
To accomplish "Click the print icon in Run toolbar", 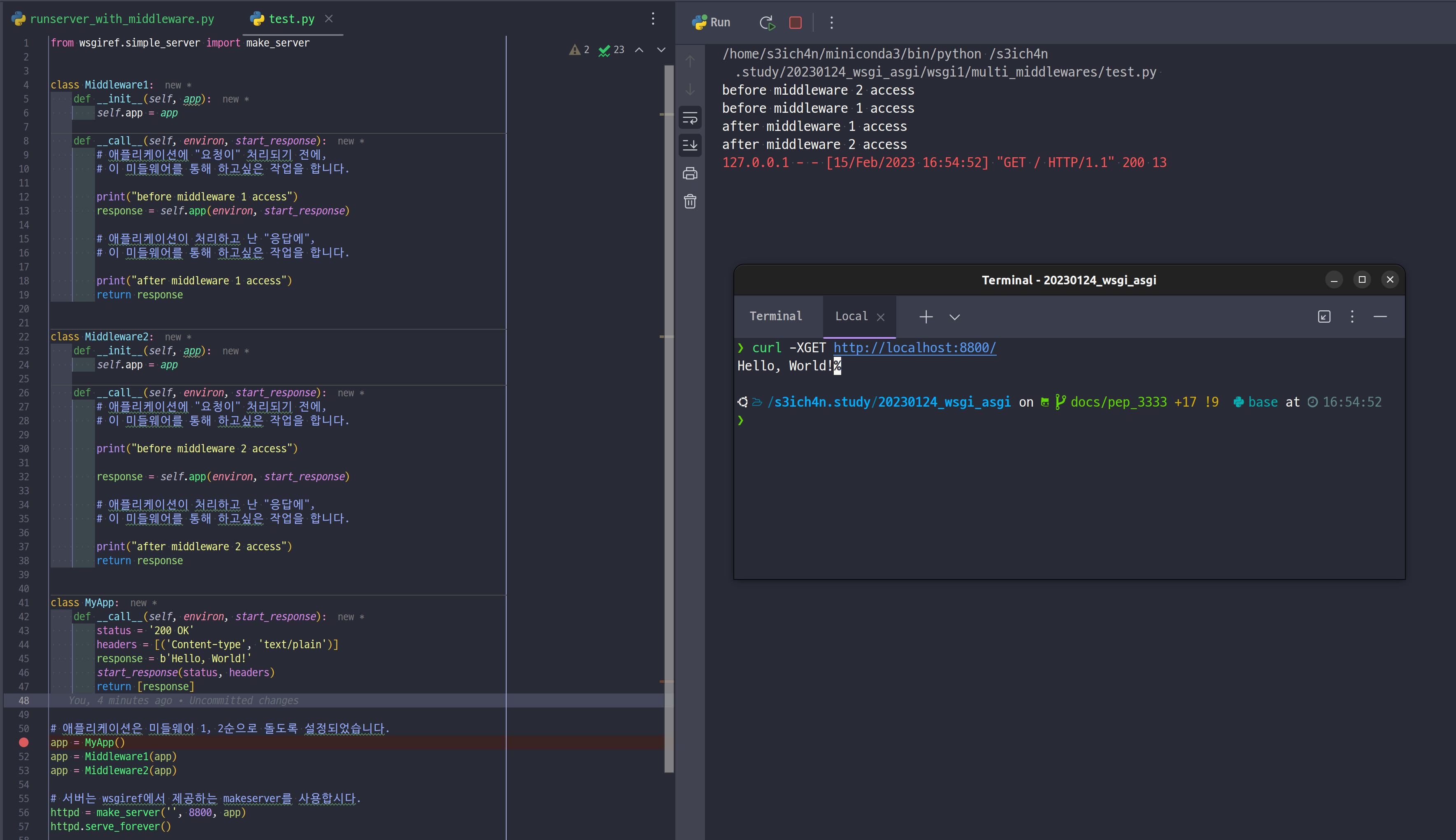I will 690,173.
